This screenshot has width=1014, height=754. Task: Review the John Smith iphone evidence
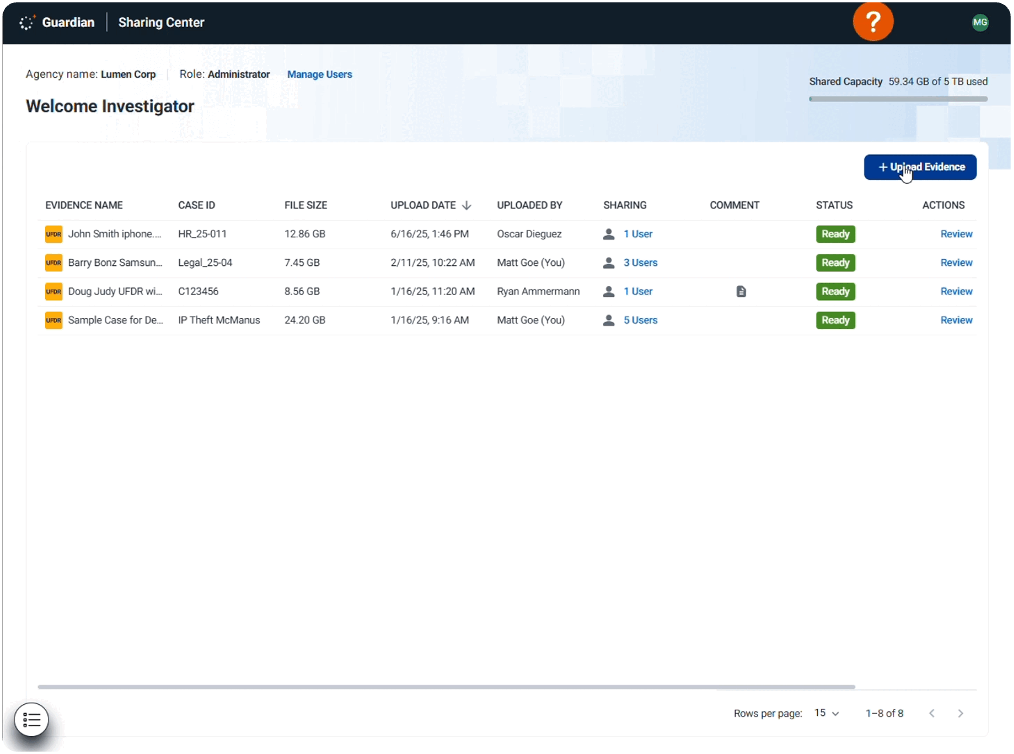[x=956, y=234]
